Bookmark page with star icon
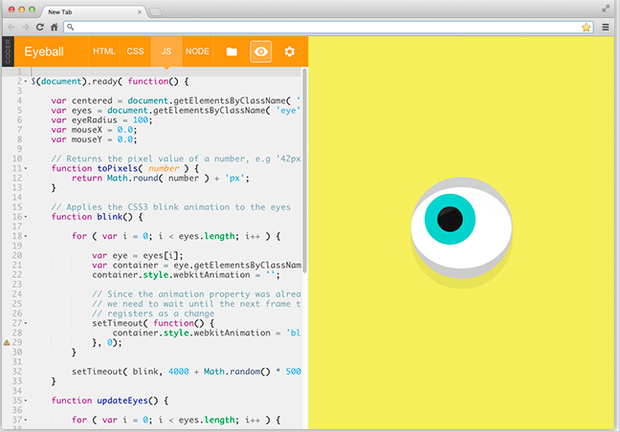 pos(586,27)
